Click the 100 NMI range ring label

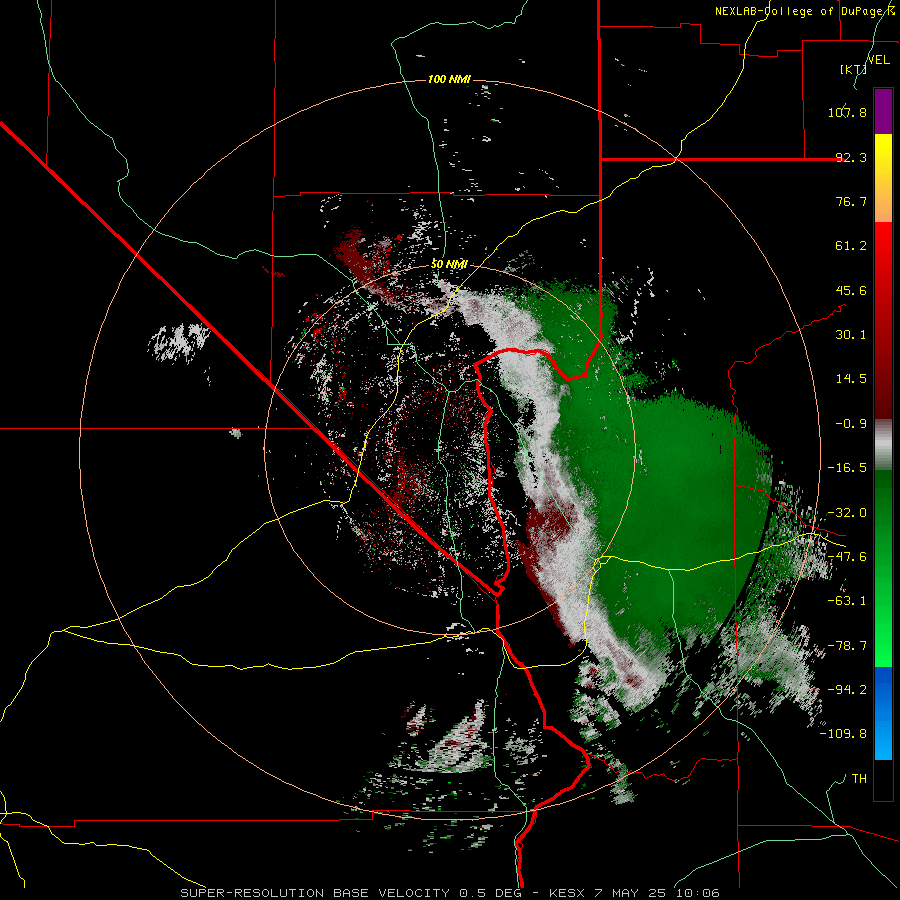pyautogui.click(x=449, y=79)
